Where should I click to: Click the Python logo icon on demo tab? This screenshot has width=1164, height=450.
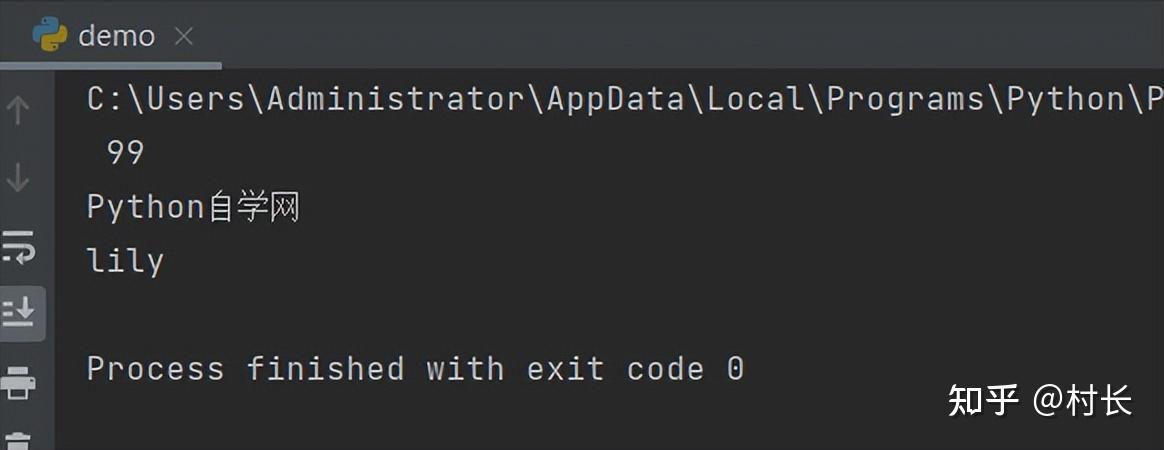coord(49,35)
